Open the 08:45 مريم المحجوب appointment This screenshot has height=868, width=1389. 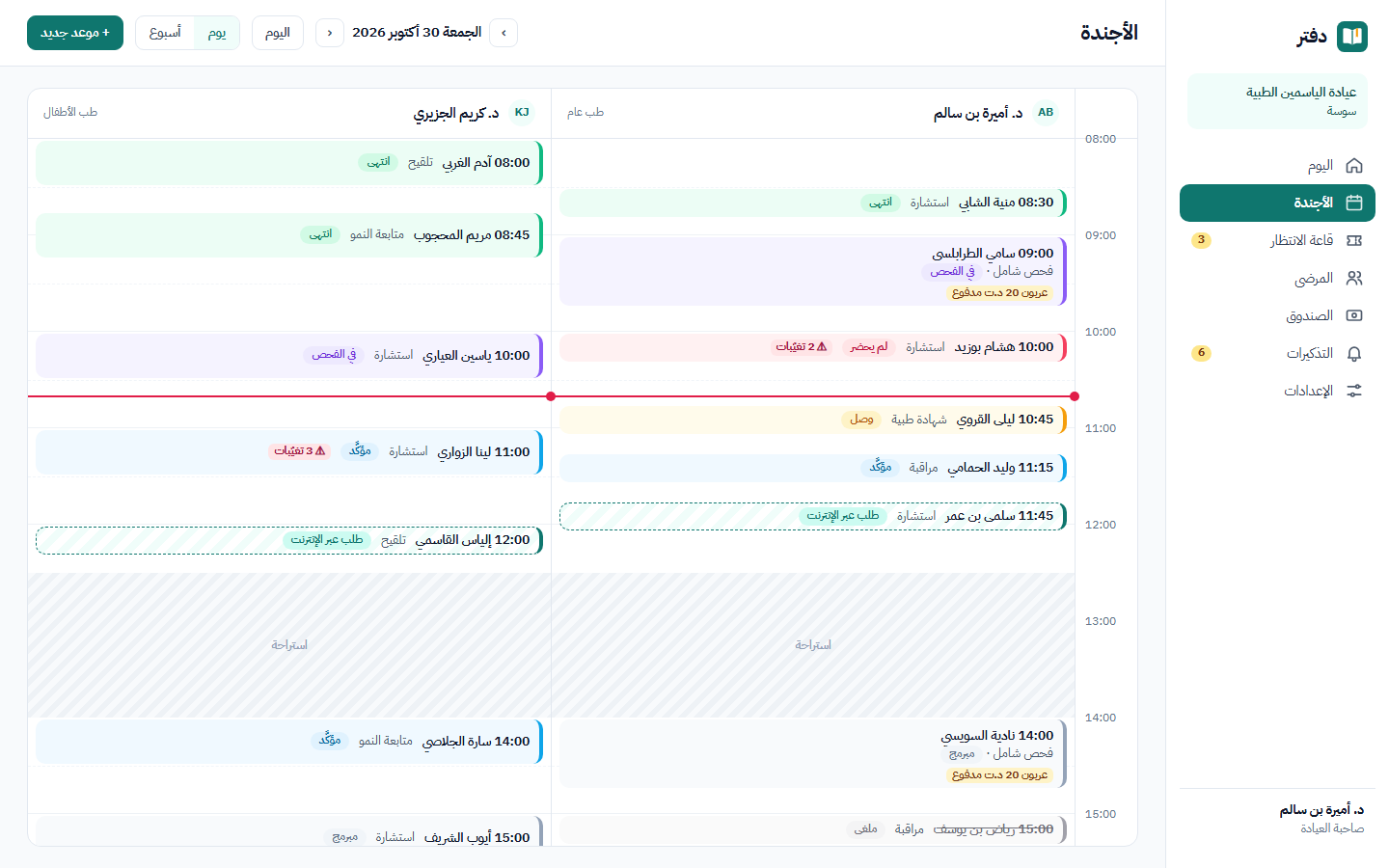pyautogui.click(x=289, y=235)
